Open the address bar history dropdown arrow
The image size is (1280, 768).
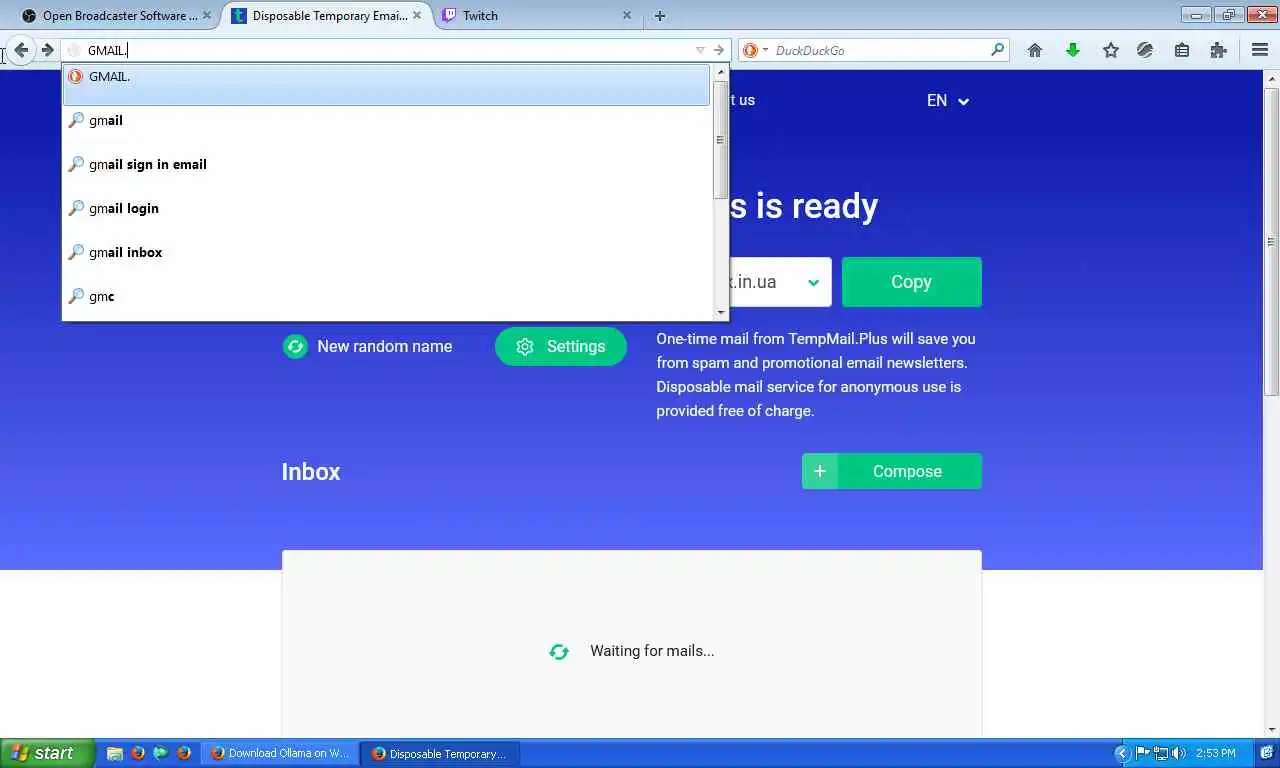pos(700,50)
